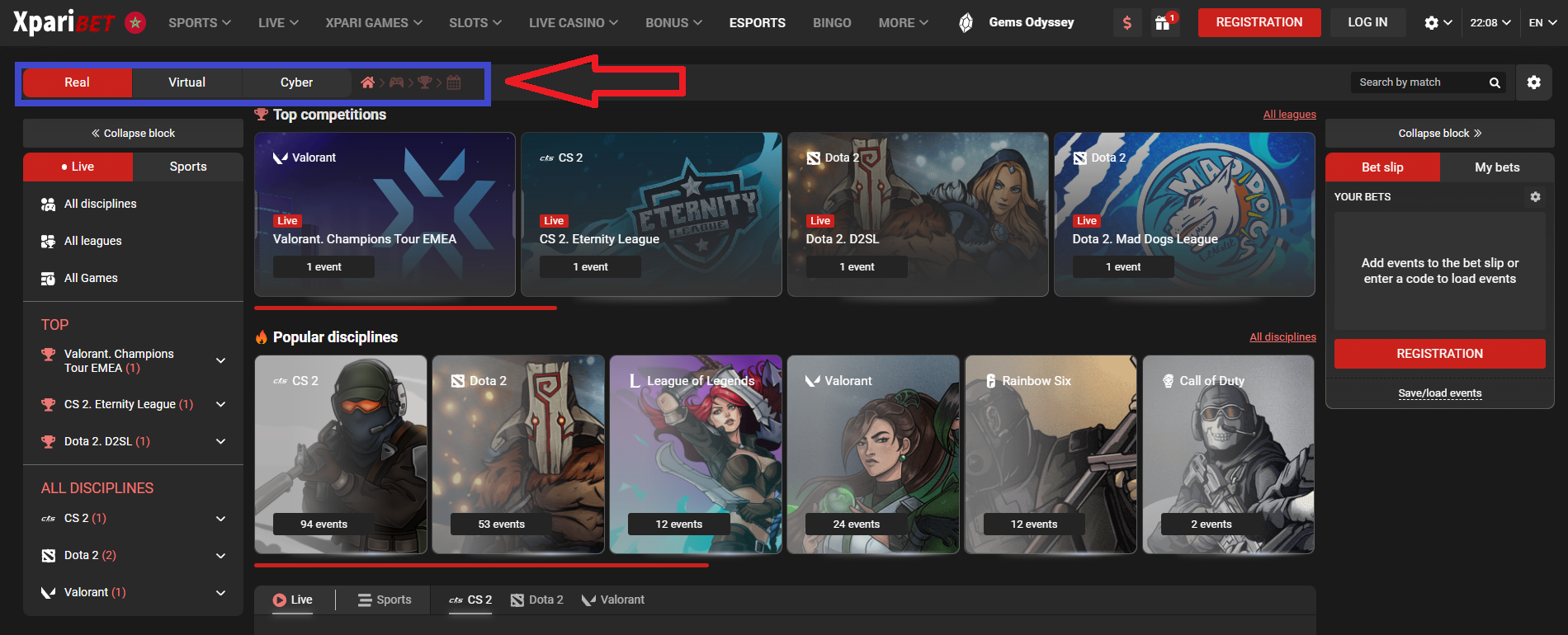Collapse the left sidebar block
1568x635 pixels.
click(133, 134)
